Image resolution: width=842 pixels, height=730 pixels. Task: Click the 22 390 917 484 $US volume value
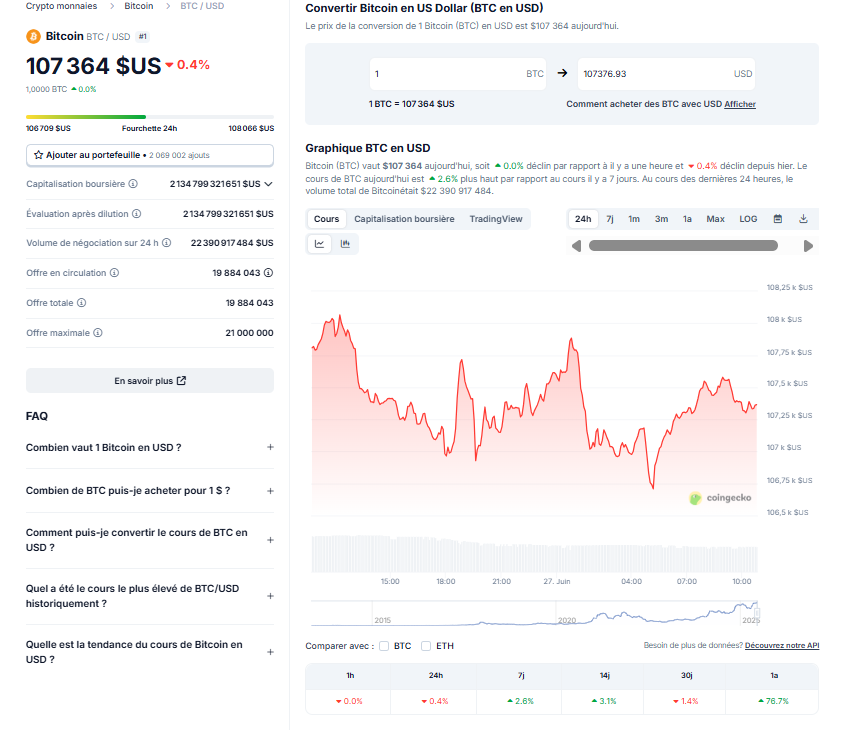coord(232,243)
